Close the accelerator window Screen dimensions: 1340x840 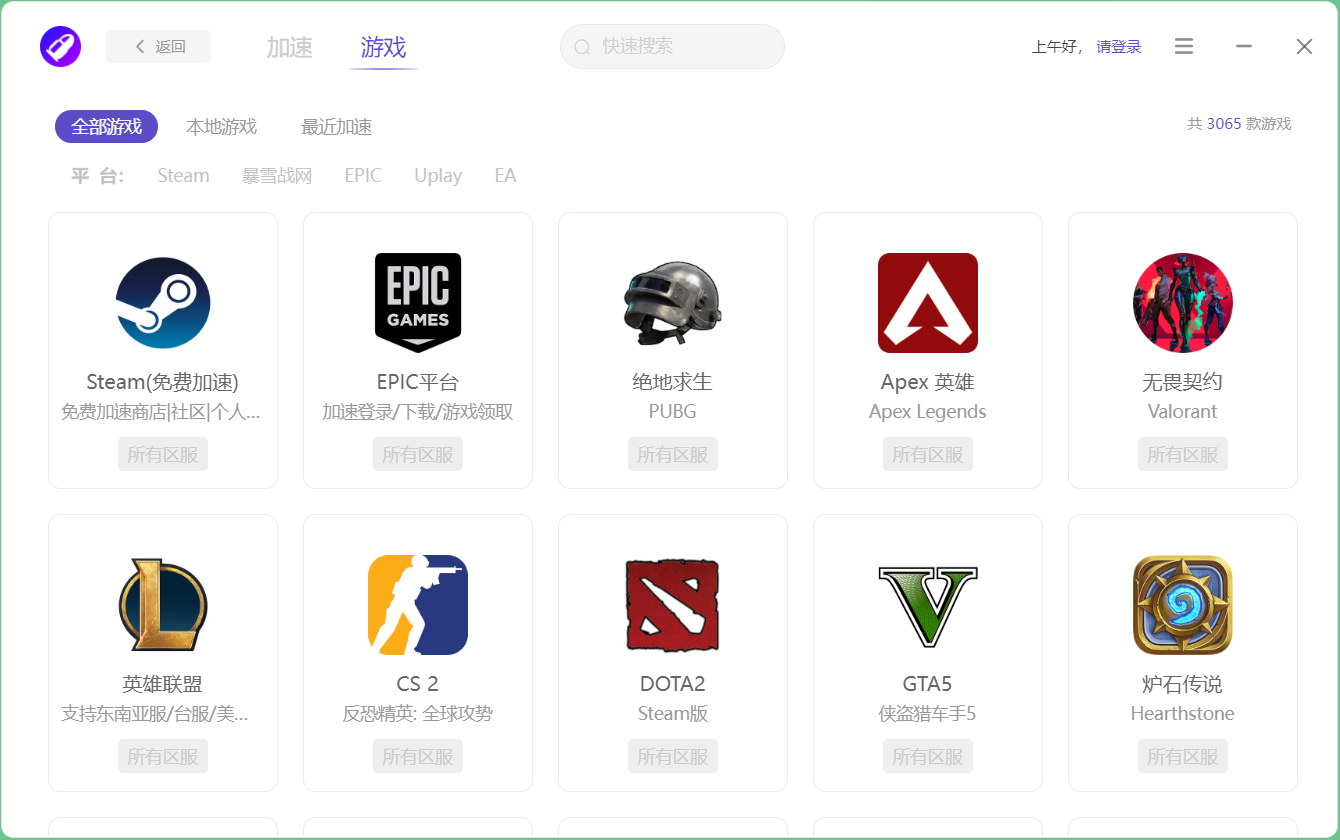point(1304,46)
